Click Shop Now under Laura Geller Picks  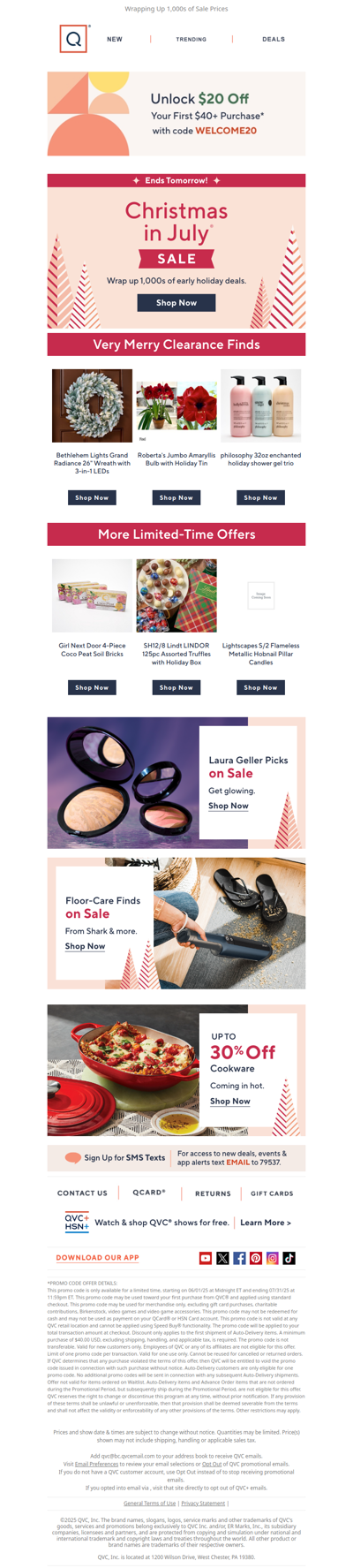[x=229, y=806]
